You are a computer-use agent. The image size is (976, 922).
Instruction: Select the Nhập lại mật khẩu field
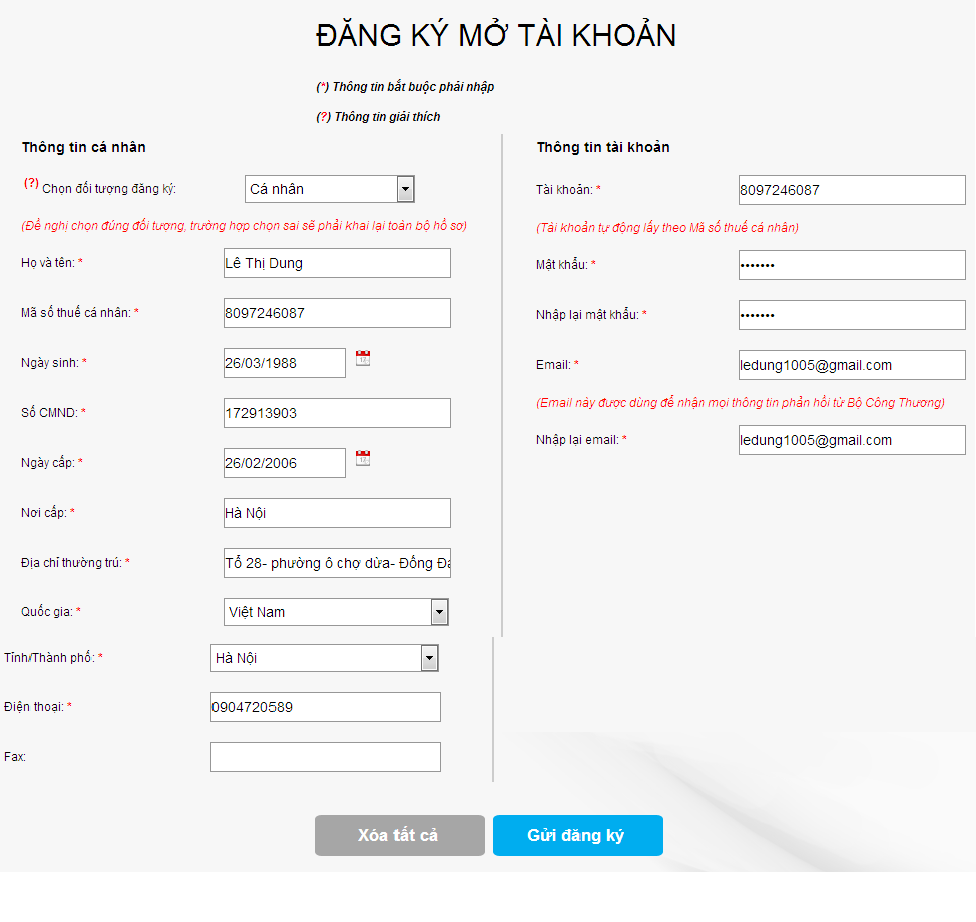852,314
